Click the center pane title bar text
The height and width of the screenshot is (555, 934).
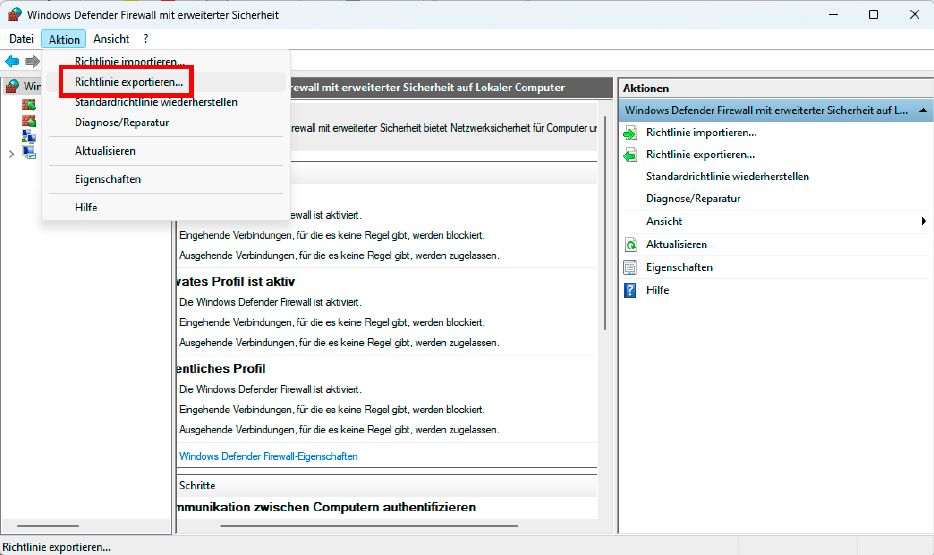pyautogui.click(x=427, y=88)
